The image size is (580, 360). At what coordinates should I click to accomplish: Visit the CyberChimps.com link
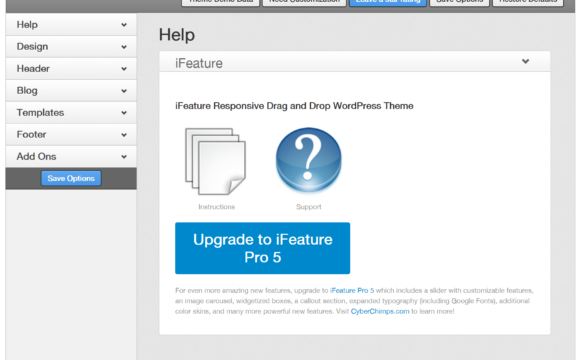pyautogui.click(x=380, y=311)
